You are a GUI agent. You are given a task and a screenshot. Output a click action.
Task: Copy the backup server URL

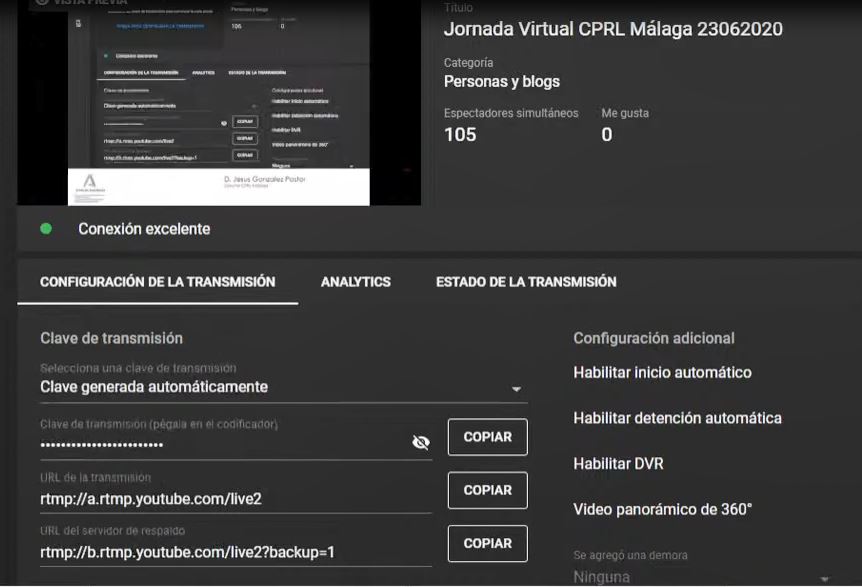pyautogui.click(x=487, y=543)
